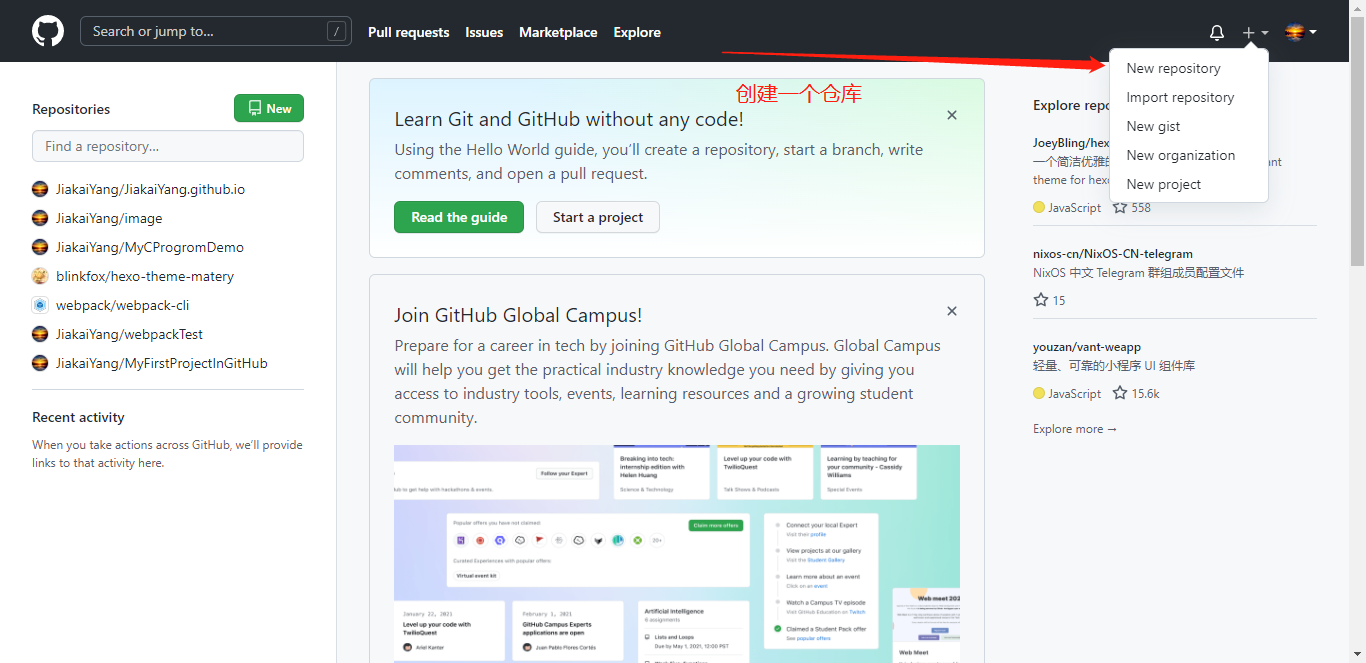Dismiss the Learn Git and GitHub card
This screenshot has width=1366, height=663.
pyautogui.click(x=952, y=115)
